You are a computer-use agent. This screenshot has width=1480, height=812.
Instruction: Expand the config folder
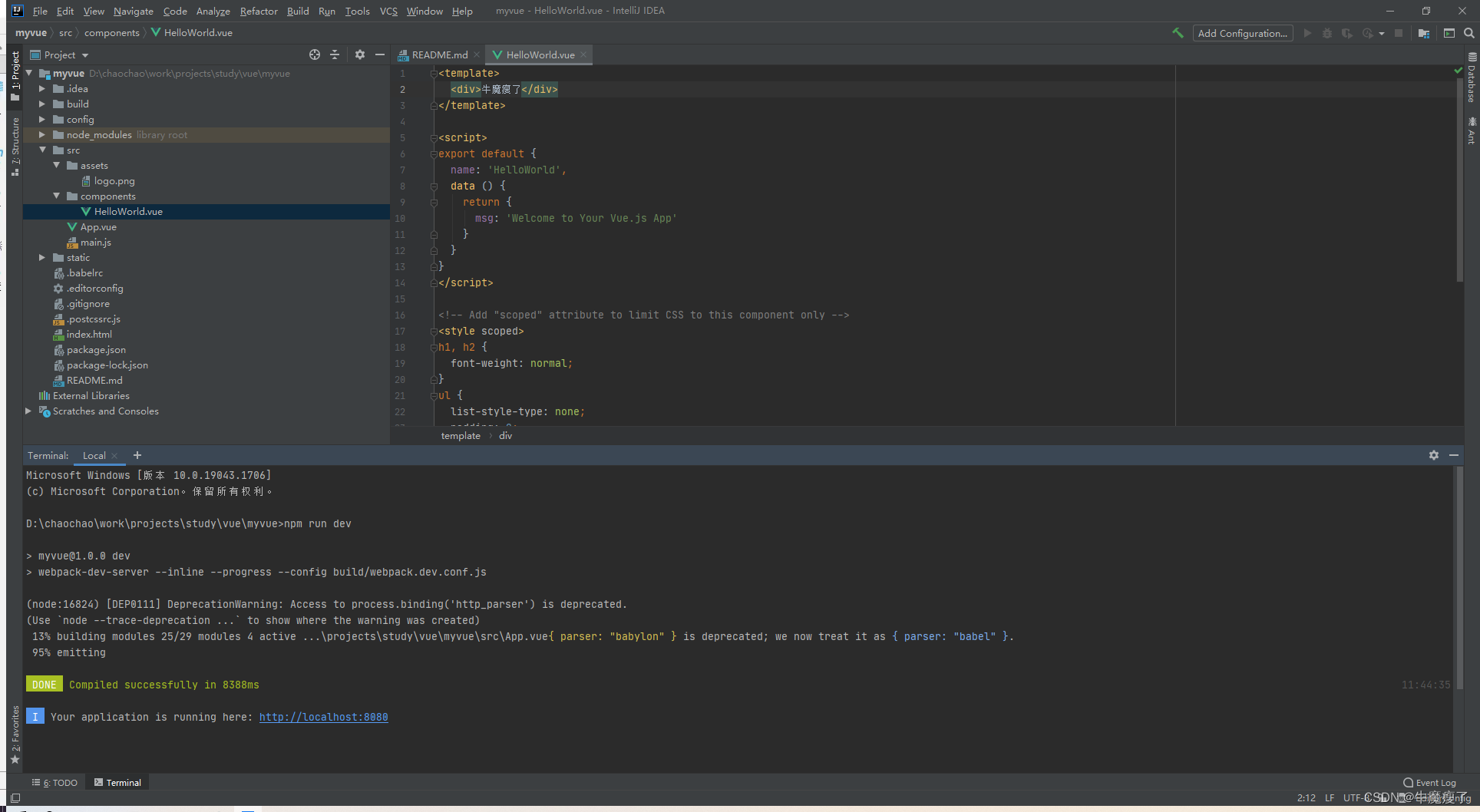pos(42,120)
